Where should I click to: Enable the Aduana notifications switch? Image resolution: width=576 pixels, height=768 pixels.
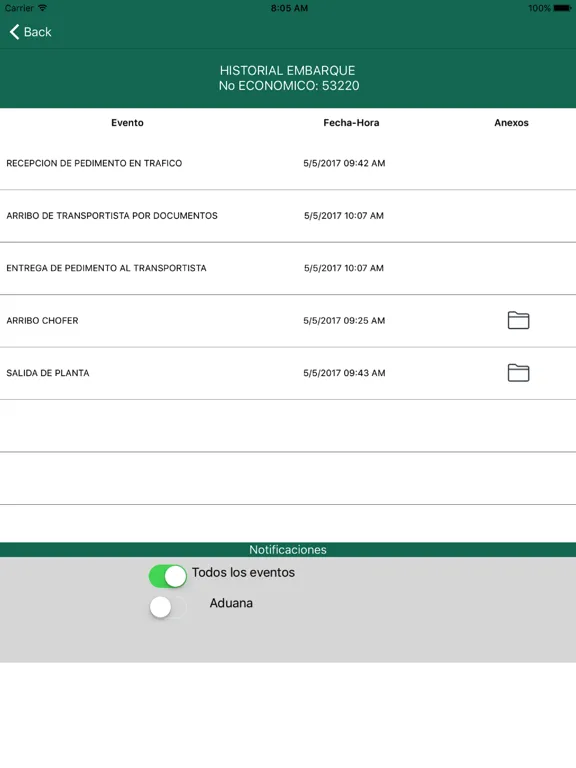(168, 607)
